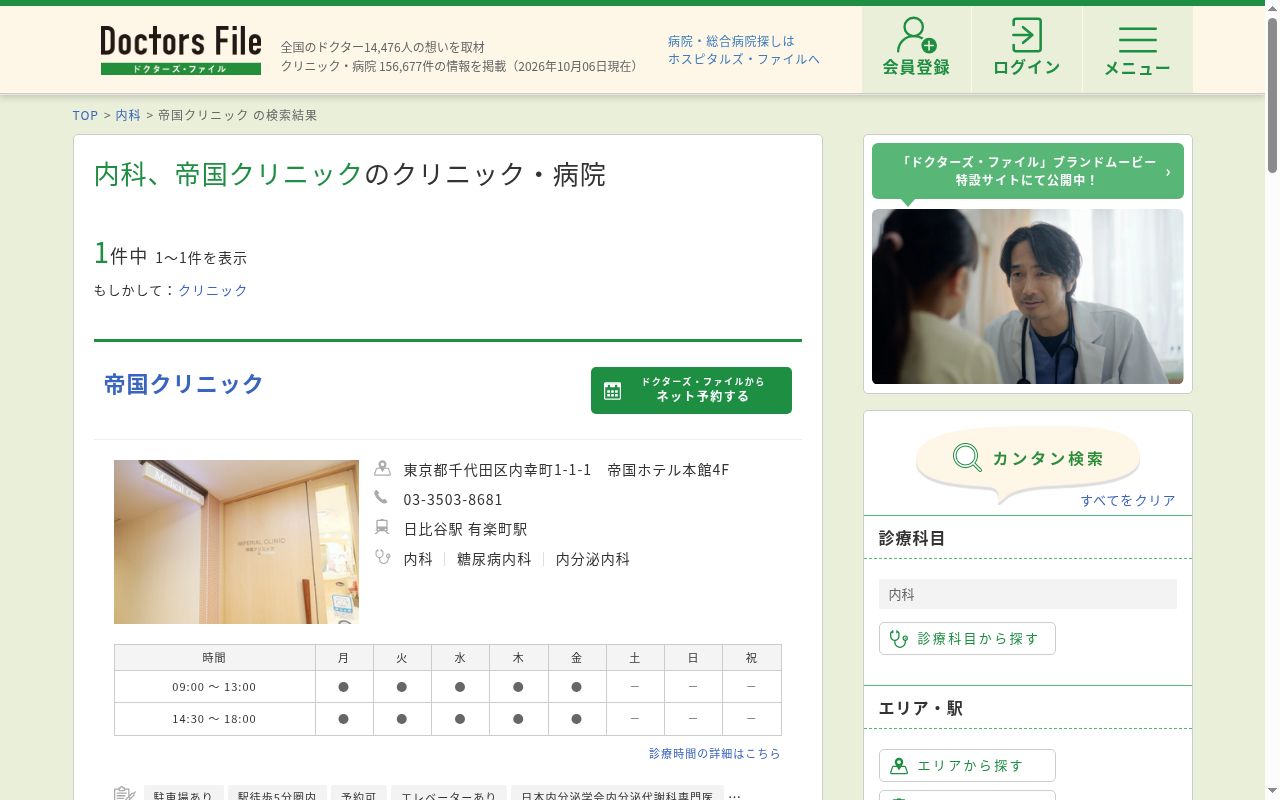The image size is (1280, 800).
Task: Click the エレベーターあり feature tag
Action: point(449,796)
